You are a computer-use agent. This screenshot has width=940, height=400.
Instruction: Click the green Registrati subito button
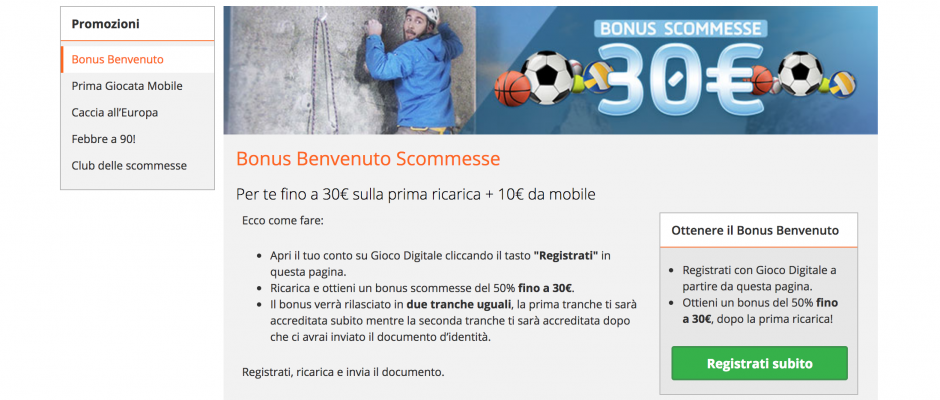pos(760,363)
